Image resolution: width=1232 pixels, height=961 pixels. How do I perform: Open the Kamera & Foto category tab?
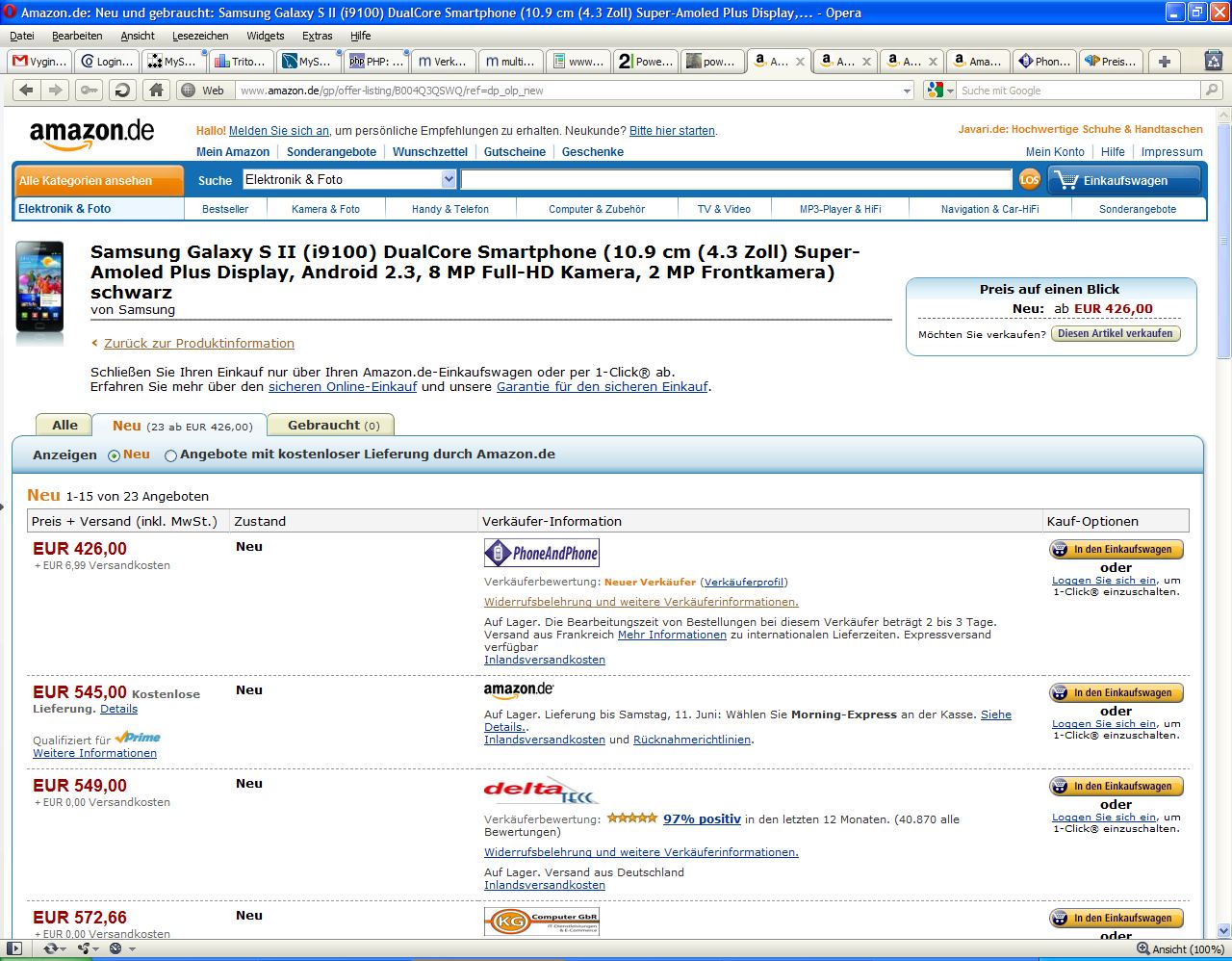[x=325, y=209]
